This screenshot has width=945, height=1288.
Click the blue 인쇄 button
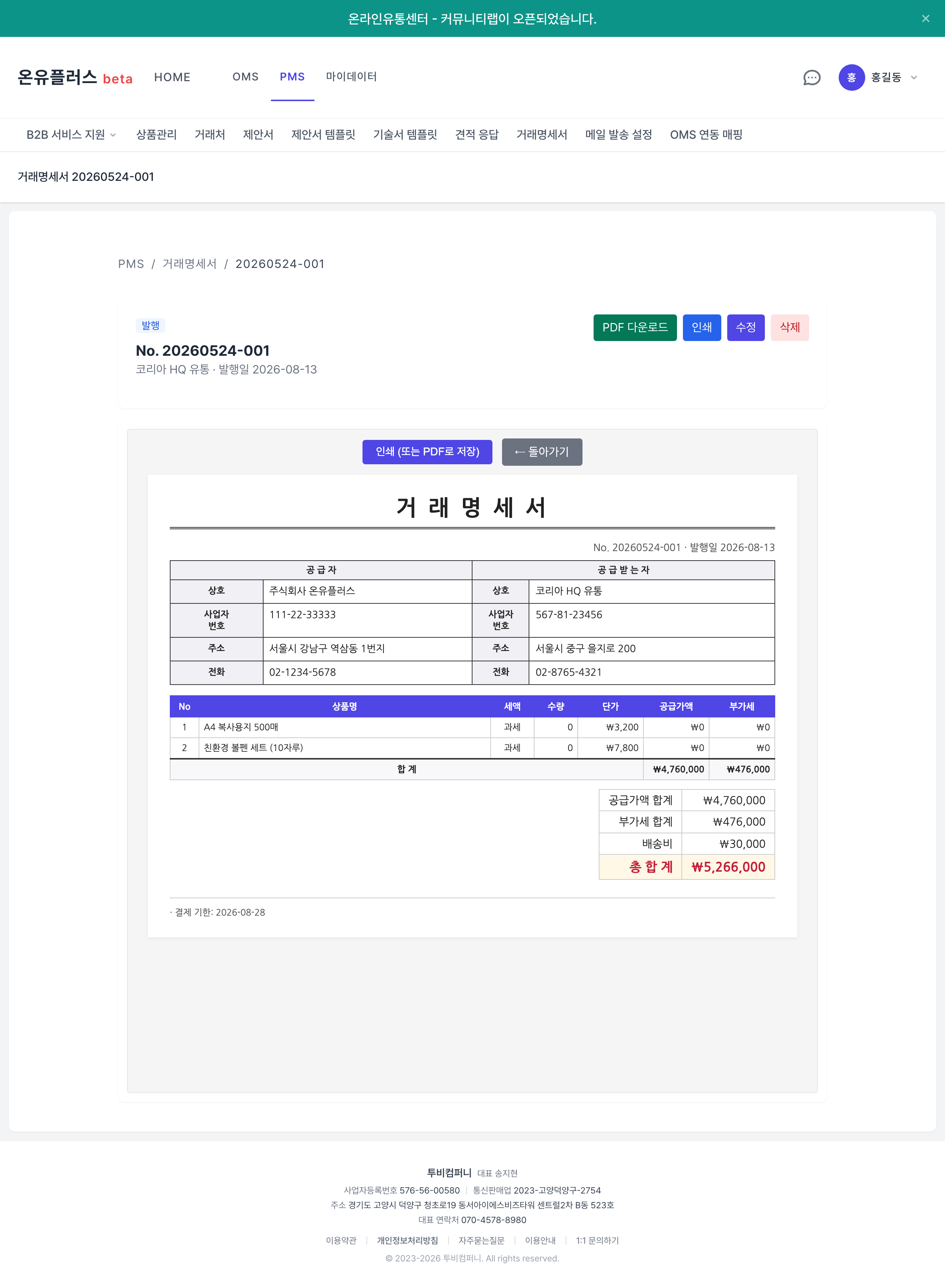point(702,327)
